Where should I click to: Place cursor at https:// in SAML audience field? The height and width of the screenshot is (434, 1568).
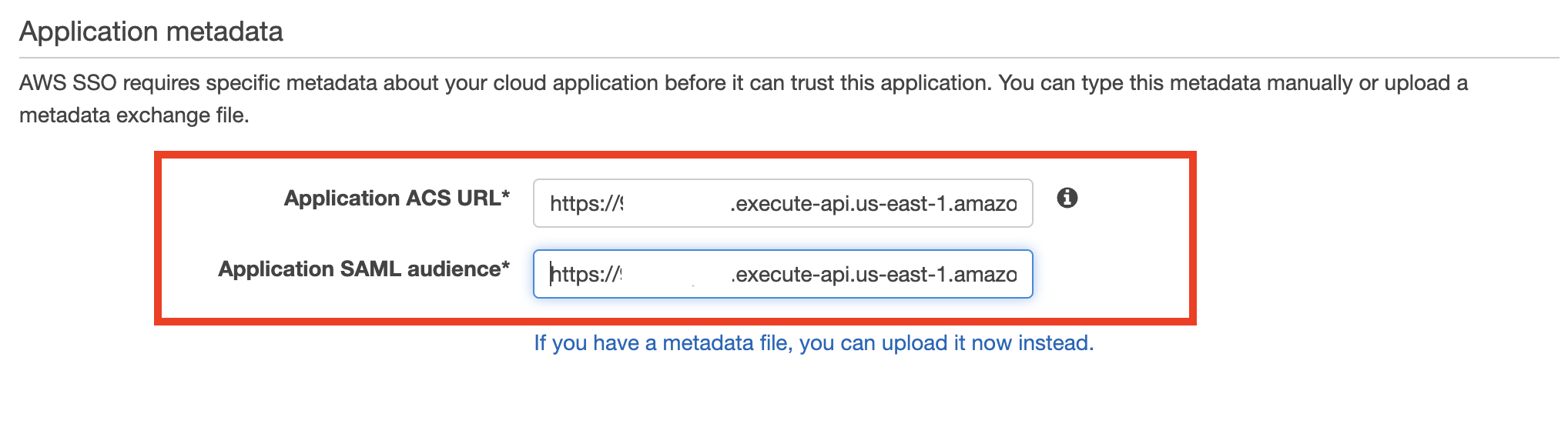(x=582, y=275)
